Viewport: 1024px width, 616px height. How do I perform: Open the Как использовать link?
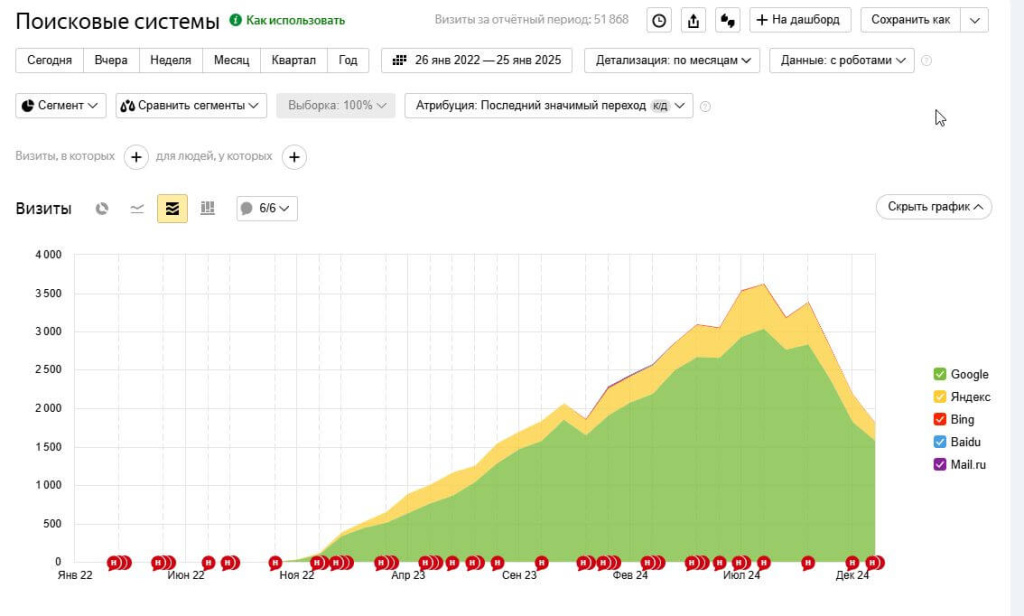(x=295, y=21)
